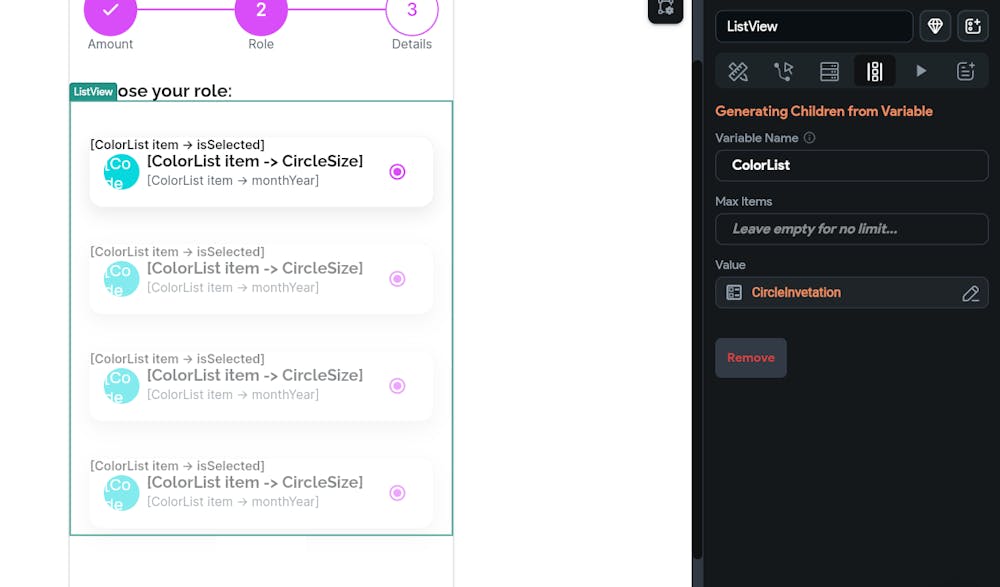Image resolution: width=1000 pixels, height=587 pixels.
Task: Click the ListView widget name field
Action: coord(814,26)
